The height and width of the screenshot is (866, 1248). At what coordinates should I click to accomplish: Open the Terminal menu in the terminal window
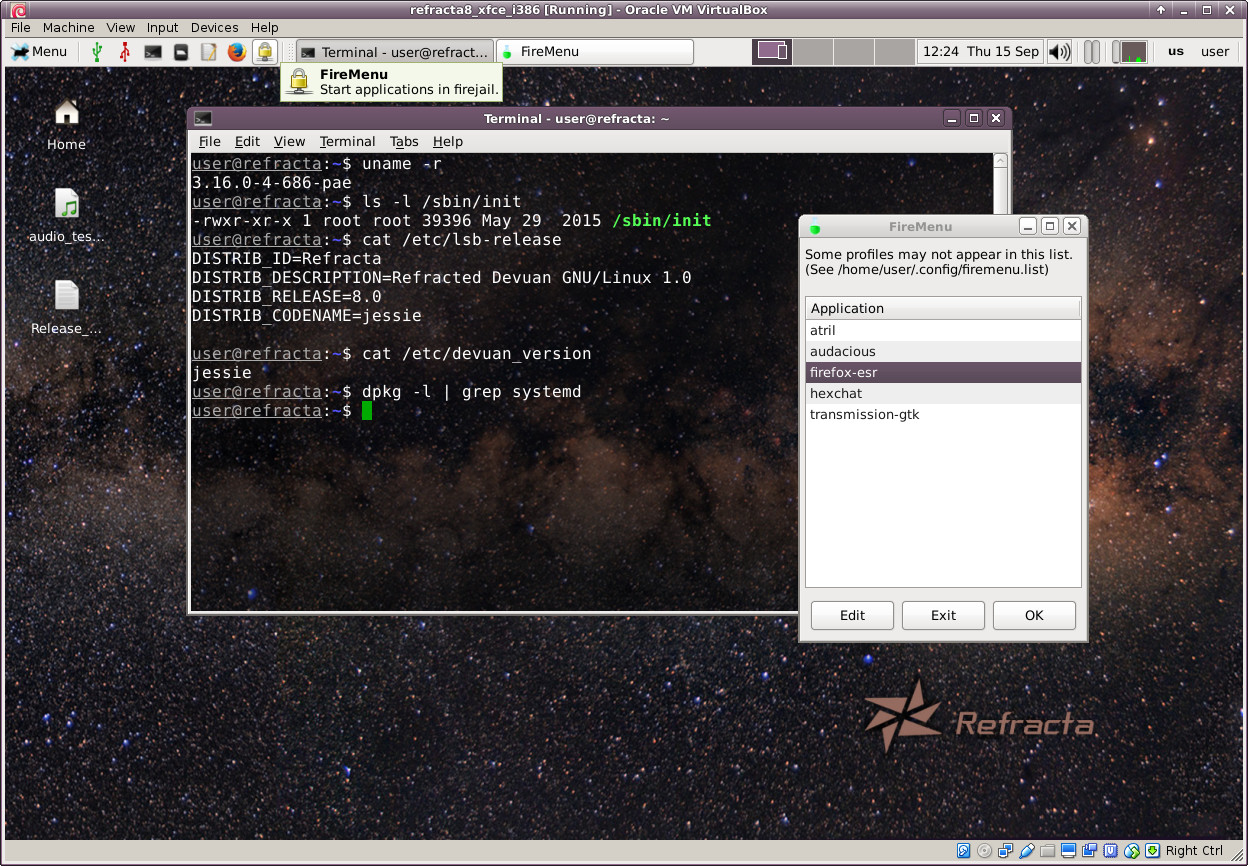(x=347, y=142)
